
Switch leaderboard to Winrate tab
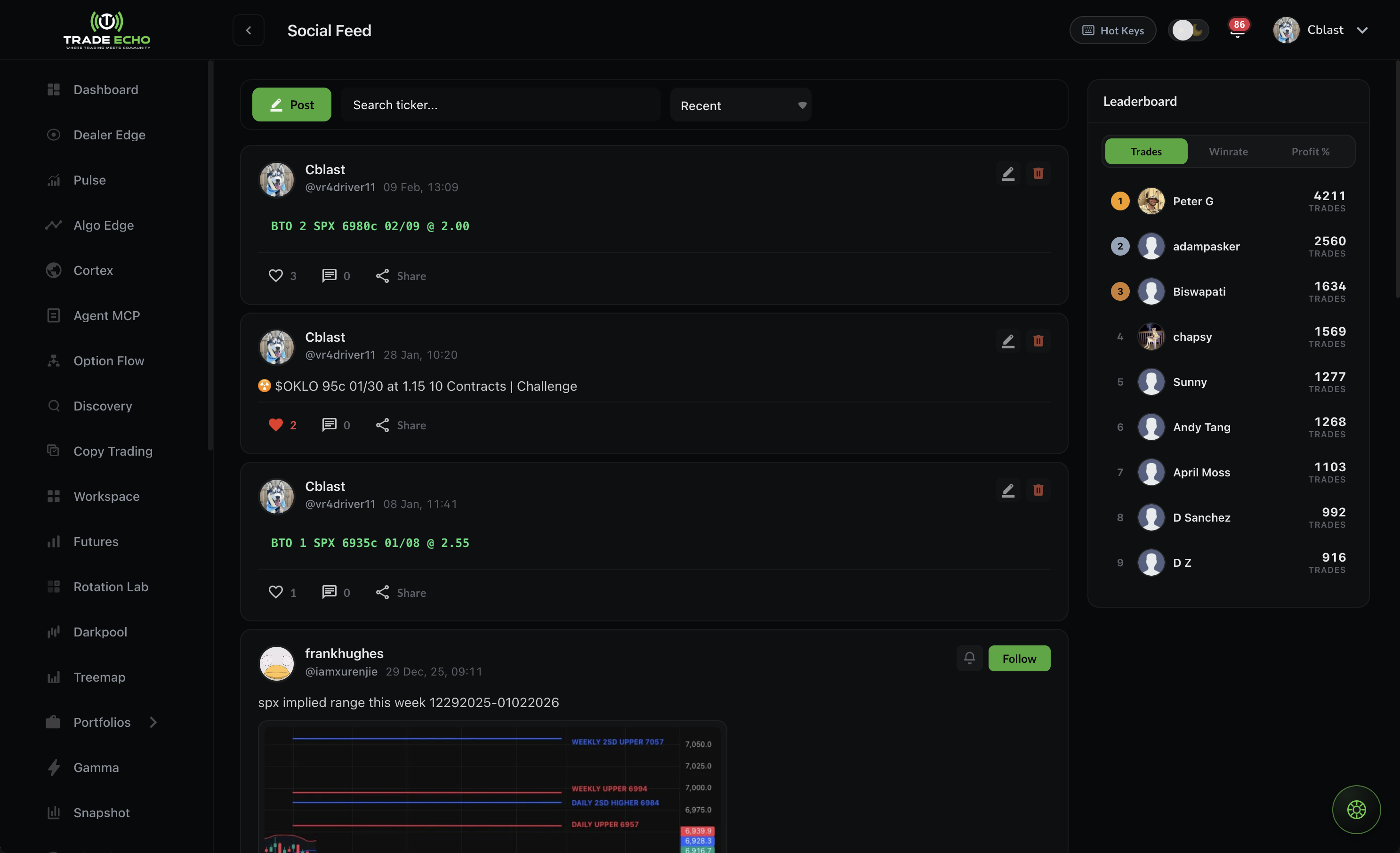pyautogui.click(x=1228, y=152)
